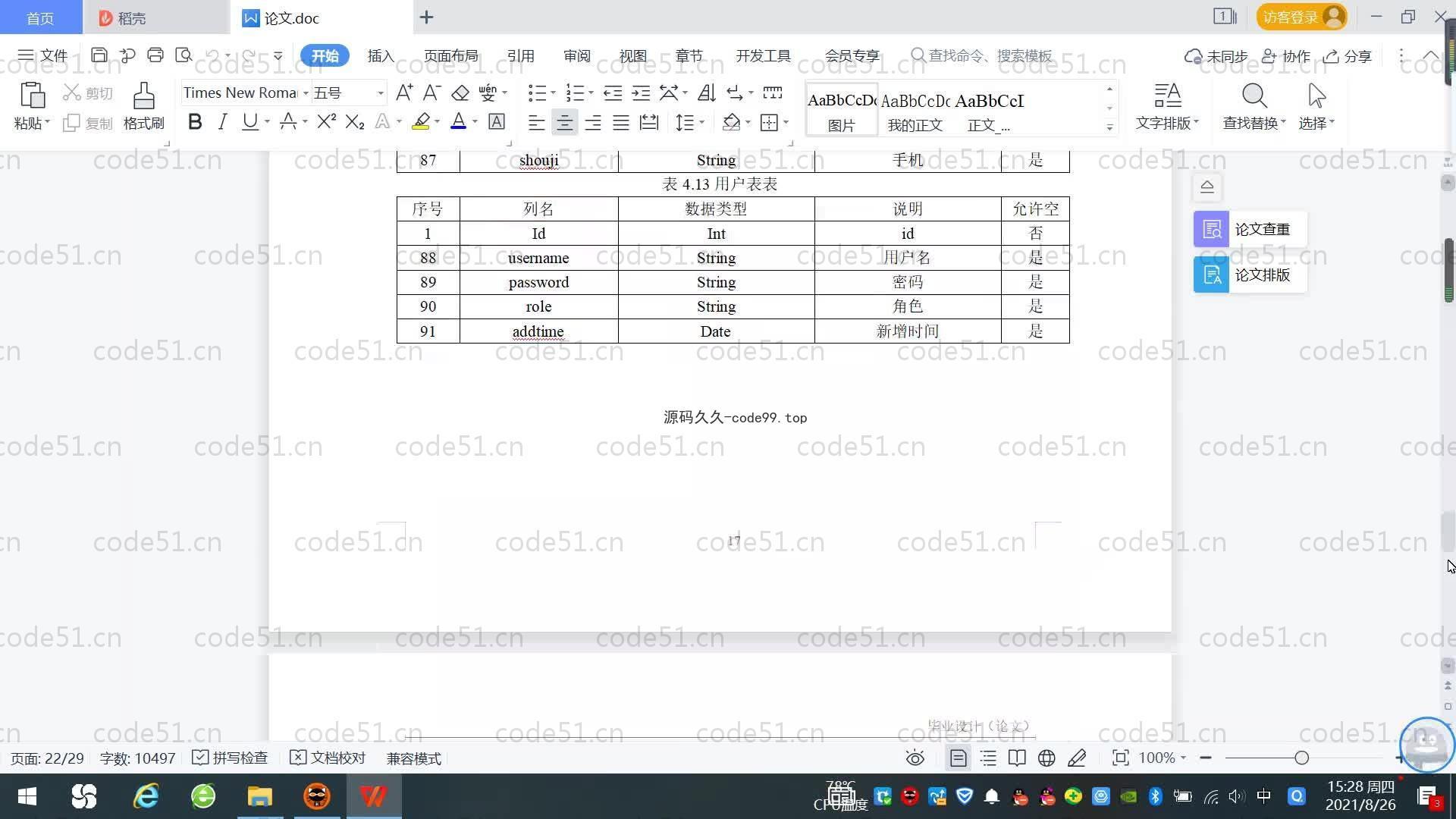1456x819 pixels.
Task: Click the Format Painter (格式刷) icon
Action: point(143,98)
